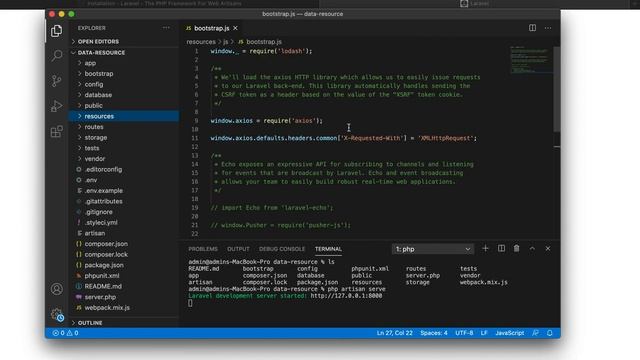Image resolution: width=640 pixels, height=360 pixels.
Task: Click Ln 27, Col 22 status item
Action: (x=394, y=333)
